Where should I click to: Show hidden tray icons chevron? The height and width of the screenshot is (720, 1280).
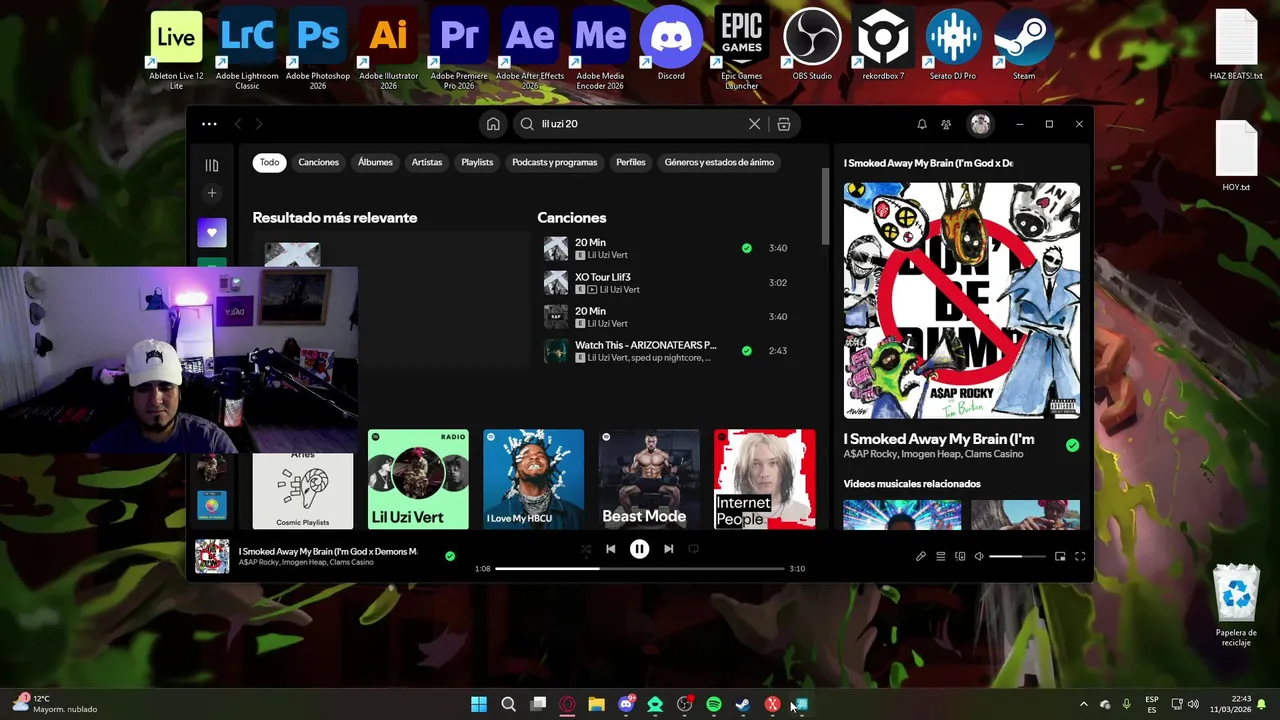[x=1084, y=705]
